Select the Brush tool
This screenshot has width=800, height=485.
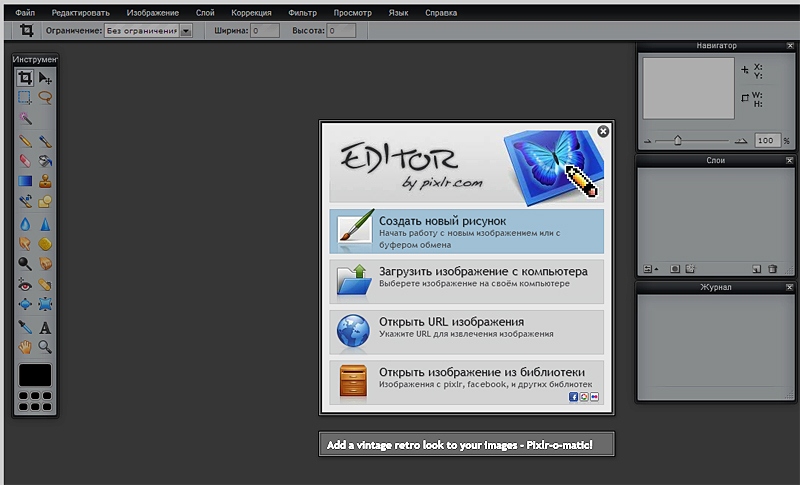coord(45,141)
